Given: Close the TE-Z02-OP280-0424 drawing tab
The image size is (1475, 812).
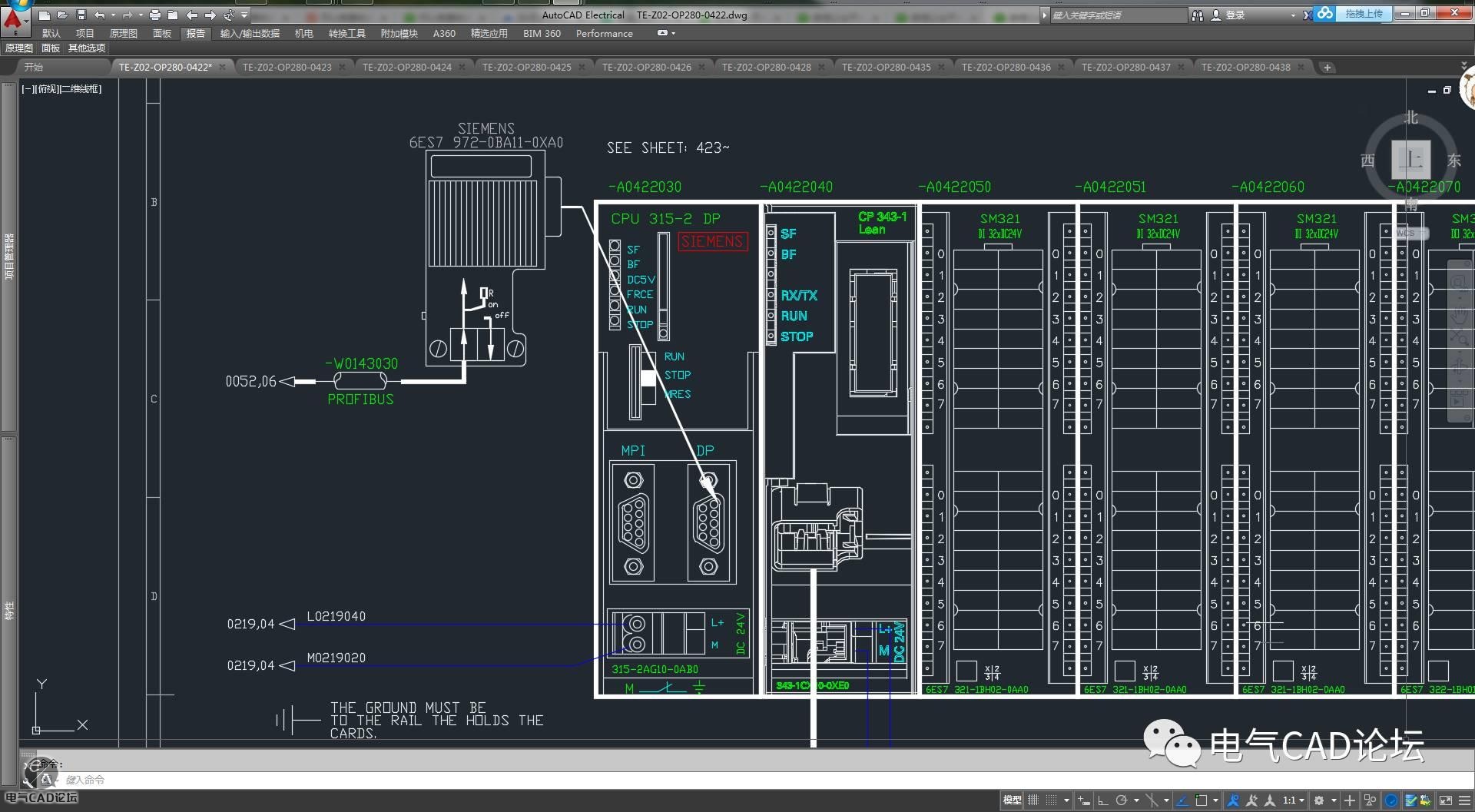Looking at the screenshot, I should [462, 68].
